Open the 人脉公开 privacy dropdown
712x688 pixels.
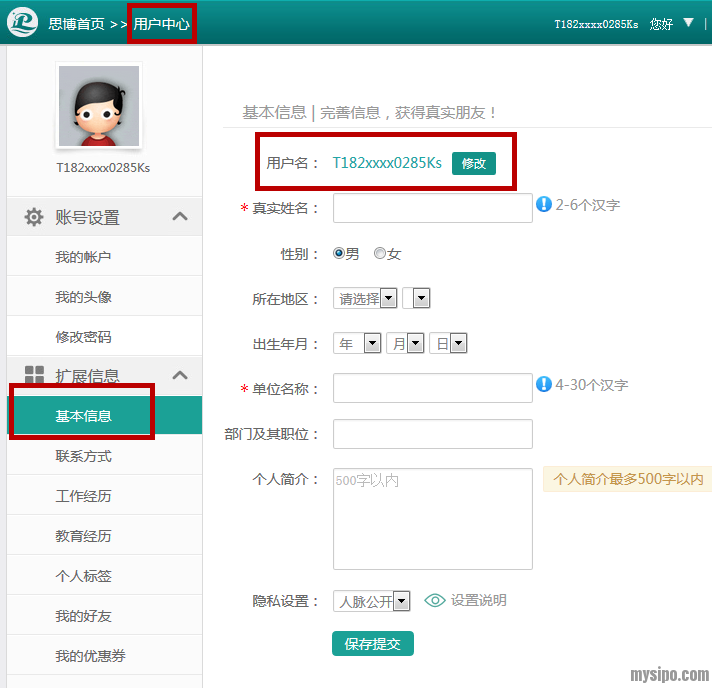point(371,601)
